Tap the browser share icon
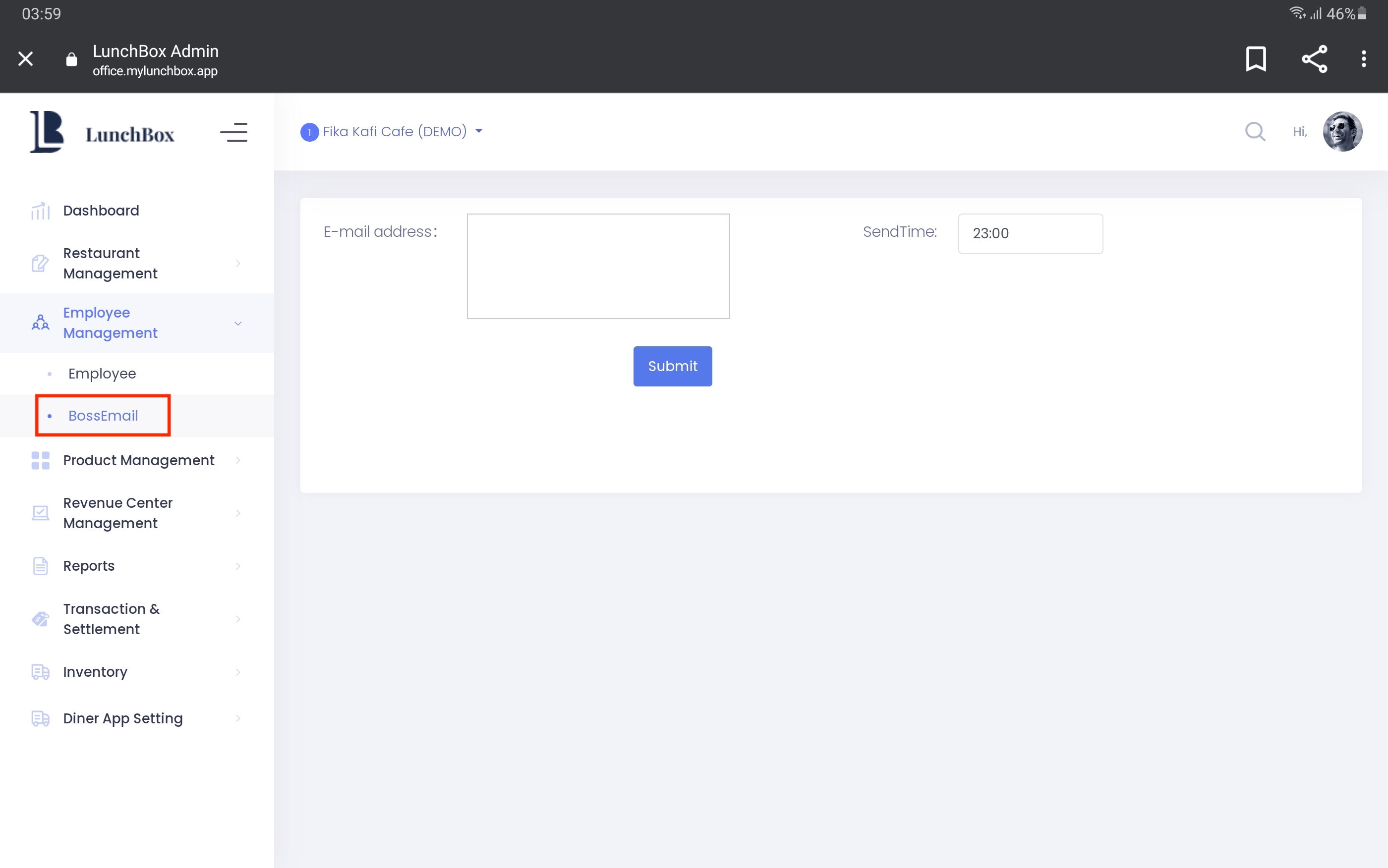The width and height of the screenshot is (1388, 868). coord(1314,58)
